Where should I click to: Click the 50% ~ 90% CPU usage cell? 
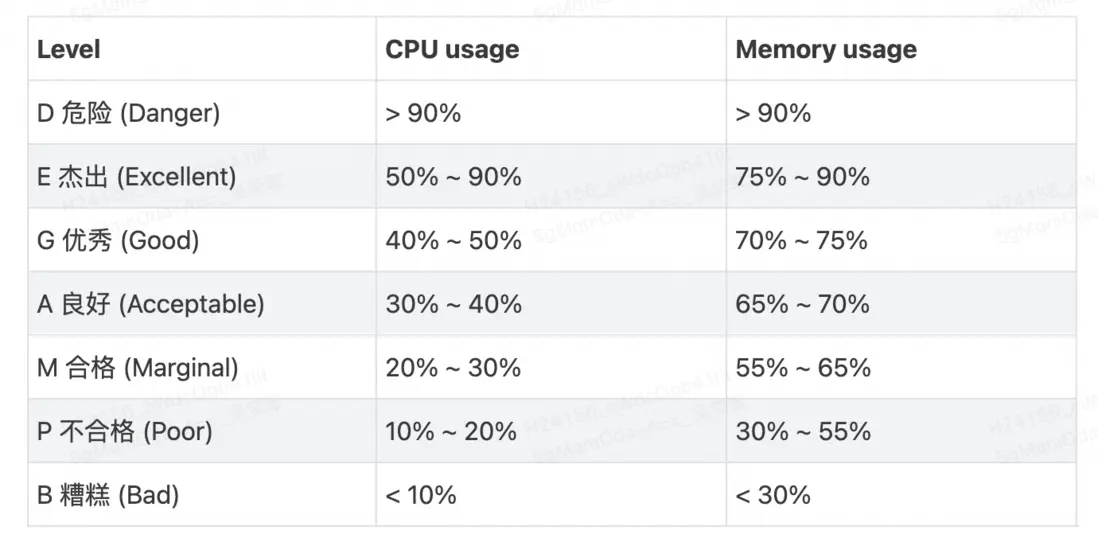pyautogui.click(x=453, y=177)
